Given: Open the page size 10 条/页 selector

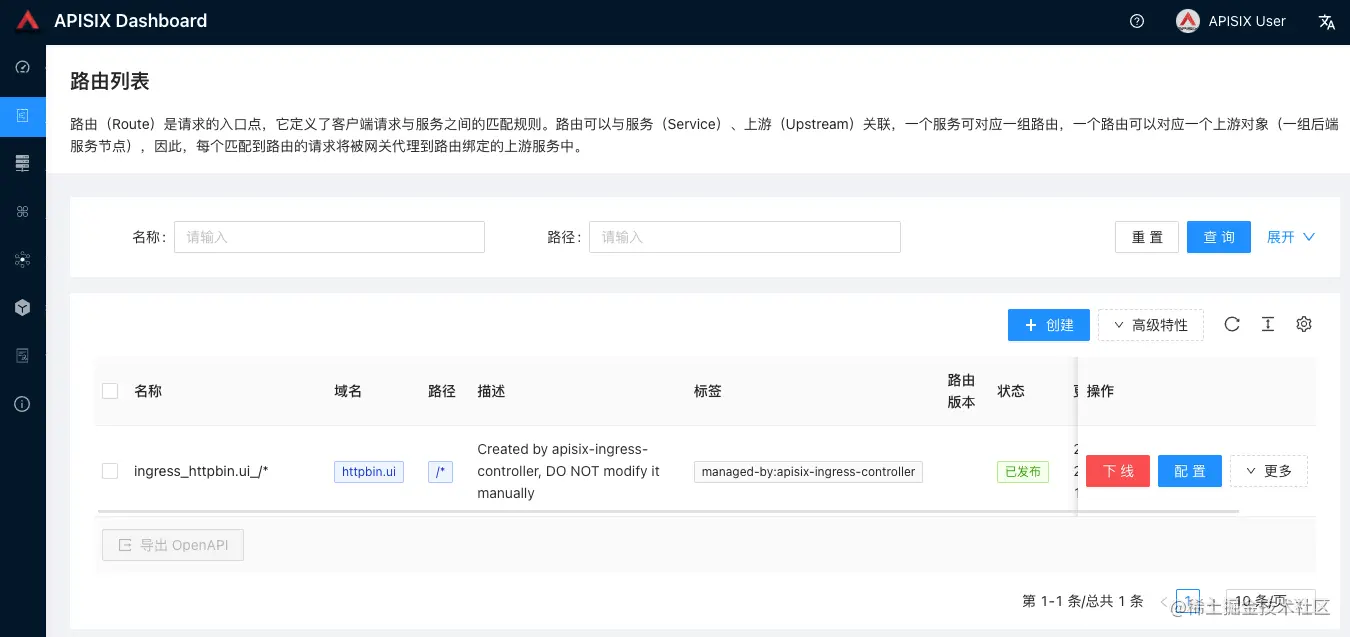Looking at the screenshot, I should pos(1270,601).
